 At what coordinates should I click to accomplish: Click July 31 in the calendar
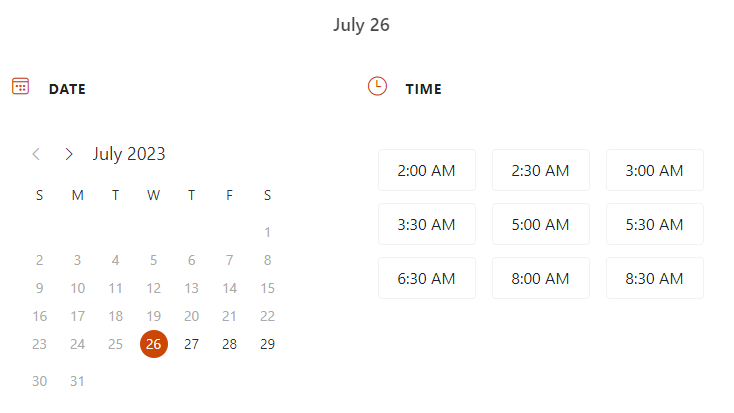click(77, 381)
